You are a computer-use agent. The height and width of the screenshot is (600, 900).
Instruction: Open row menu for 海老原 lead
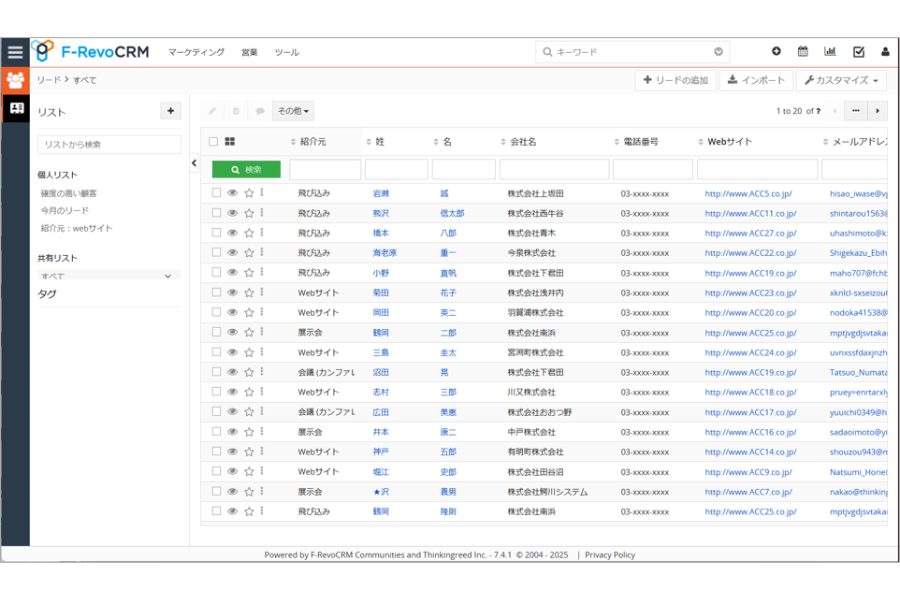262,252
